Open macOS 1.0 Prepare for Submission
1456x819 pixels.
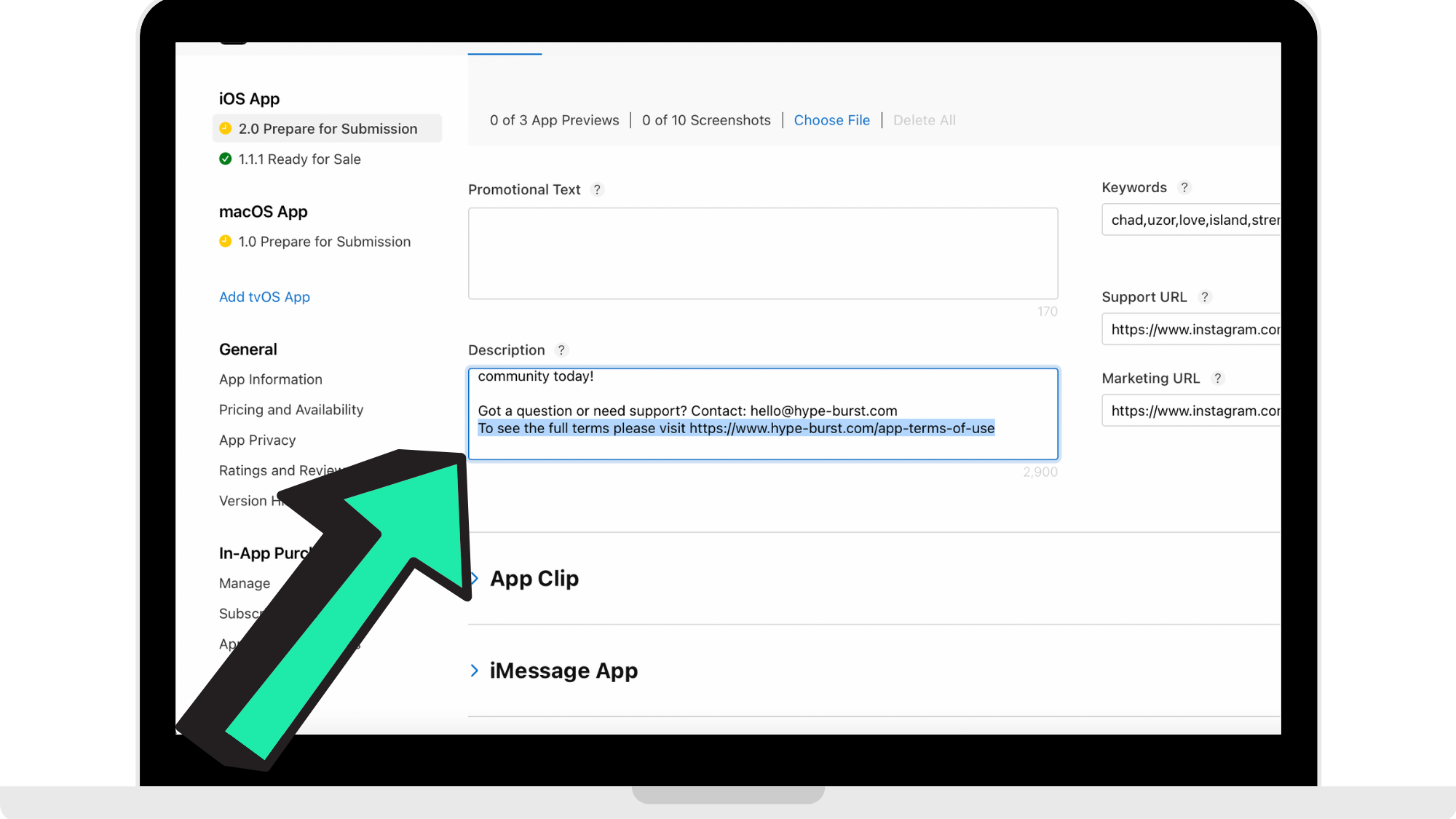pos(324,242)
